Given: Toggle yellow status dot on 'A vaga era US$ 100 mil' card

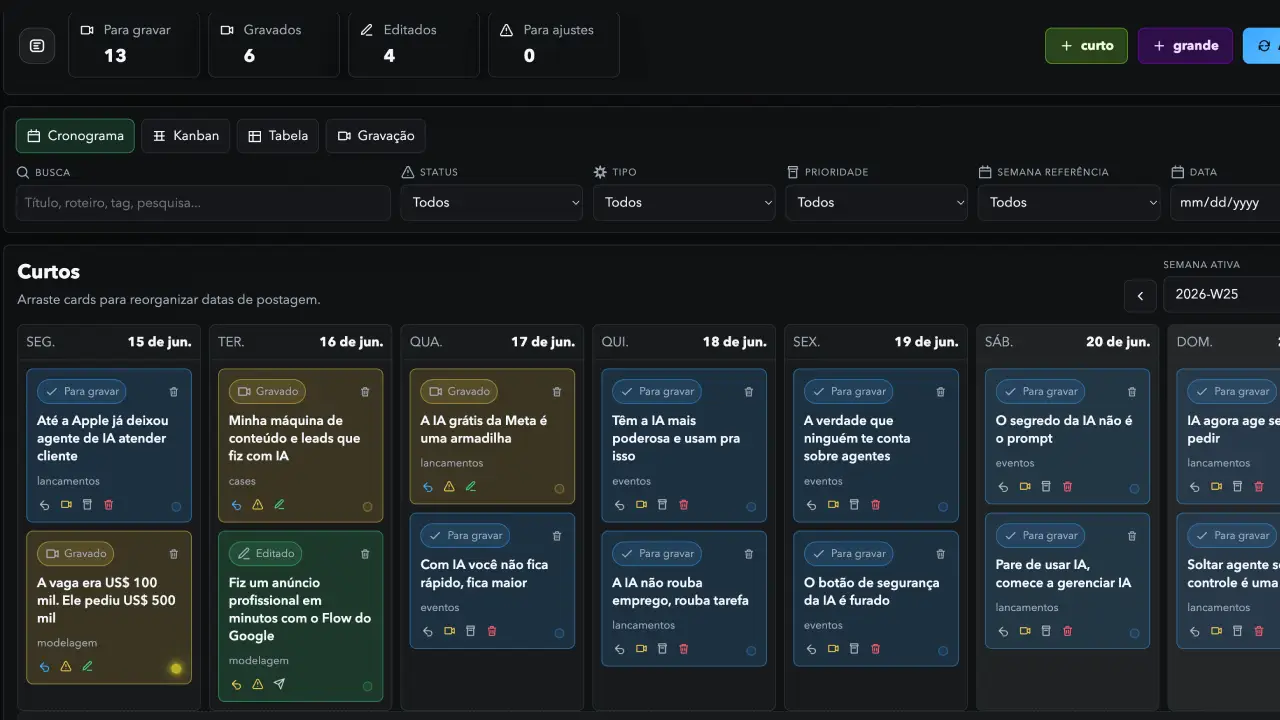Looking at the screenshot, I should 176,669.
